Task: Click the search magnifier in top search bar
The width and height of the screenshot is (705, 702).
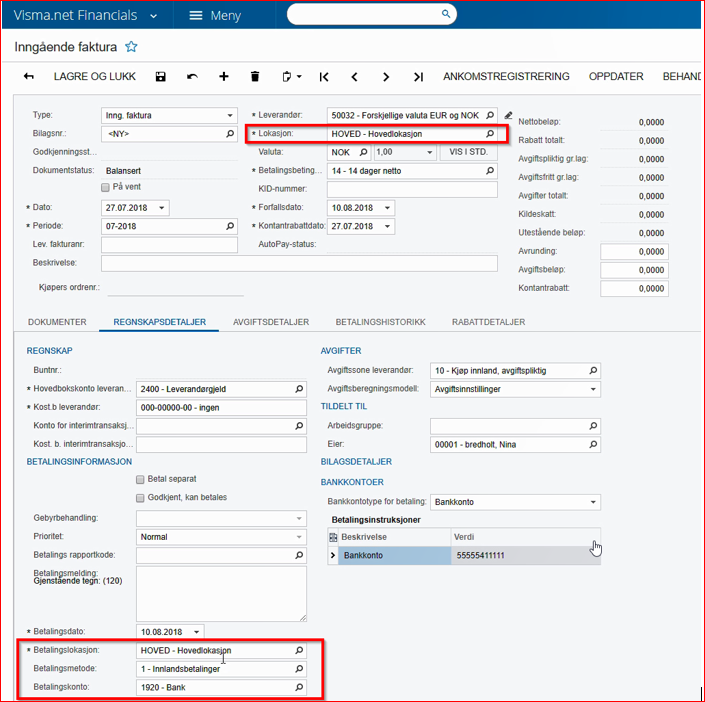Action: click(446, 14)
